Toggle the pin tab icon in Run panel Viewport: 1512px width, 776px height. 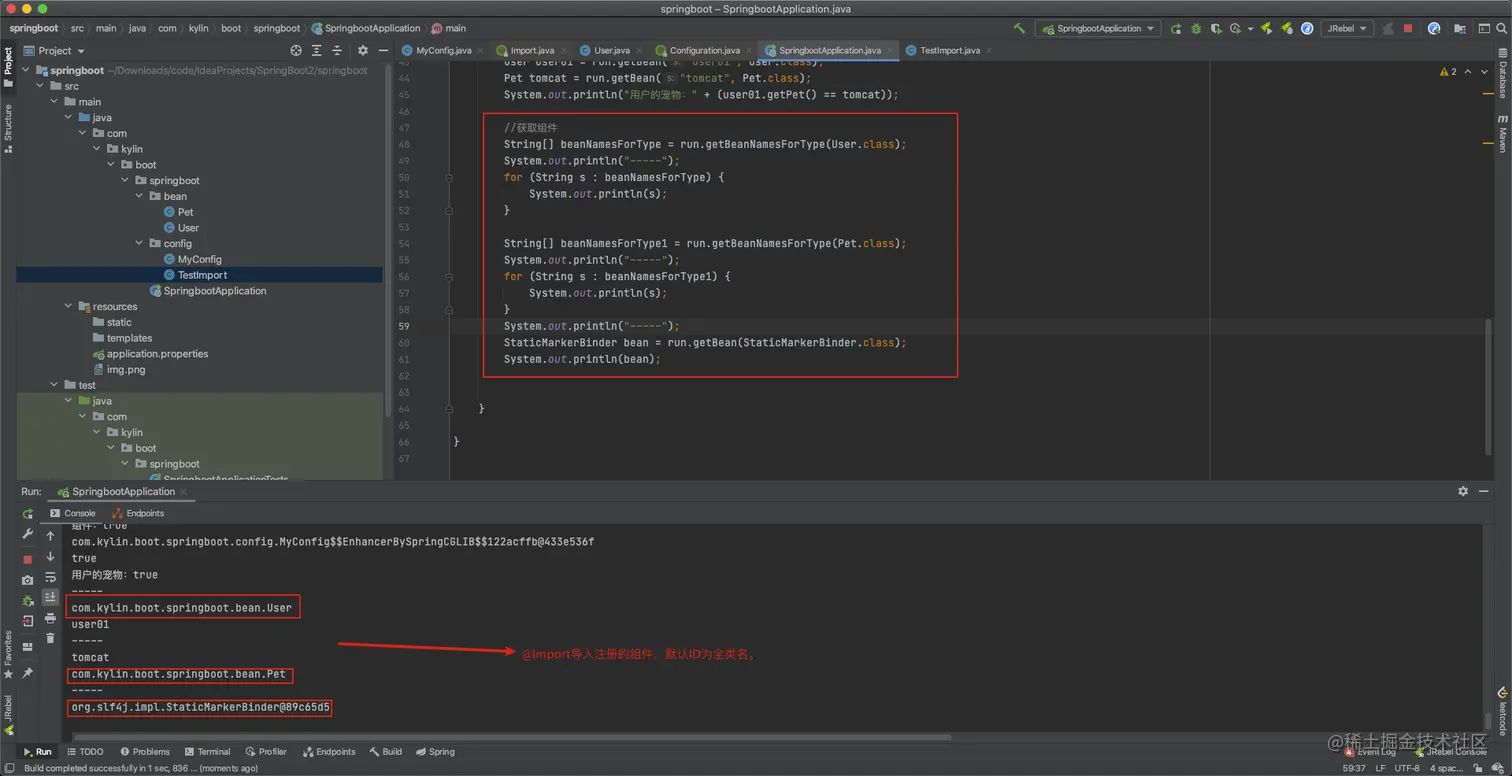pyautogui.click(x=28, y=673)
